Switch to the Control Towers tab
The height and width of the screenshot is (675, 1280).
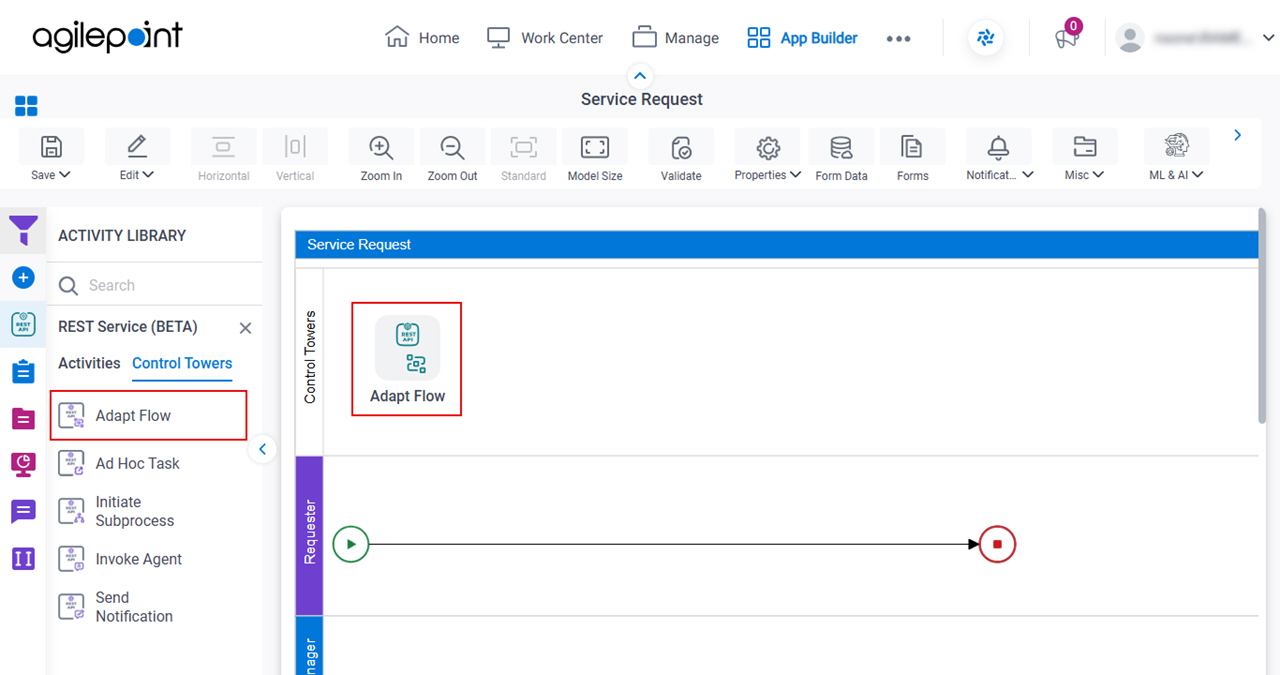point(182,363)
